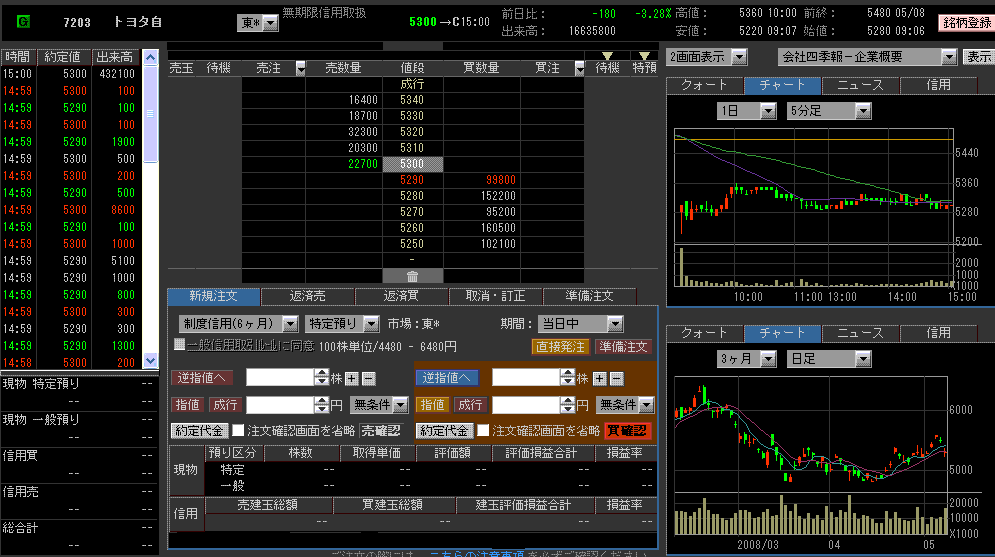Click the trade history scrollbar up arrow
Viewport: 995px width, 557px height.
tap(152, 57)
